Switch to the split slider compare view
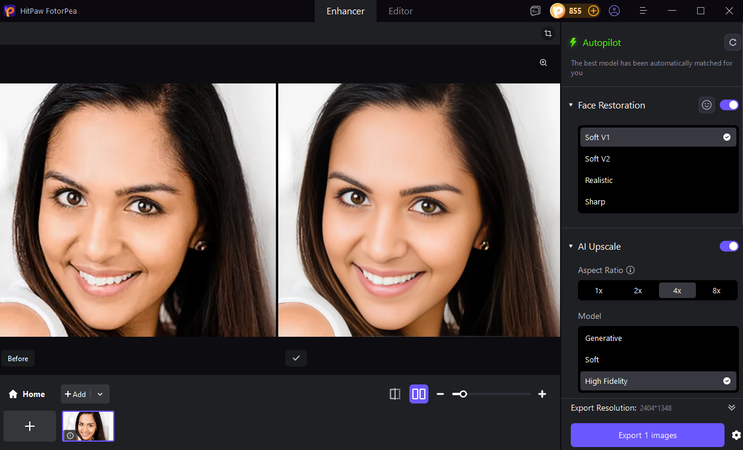 pos(395,394)
